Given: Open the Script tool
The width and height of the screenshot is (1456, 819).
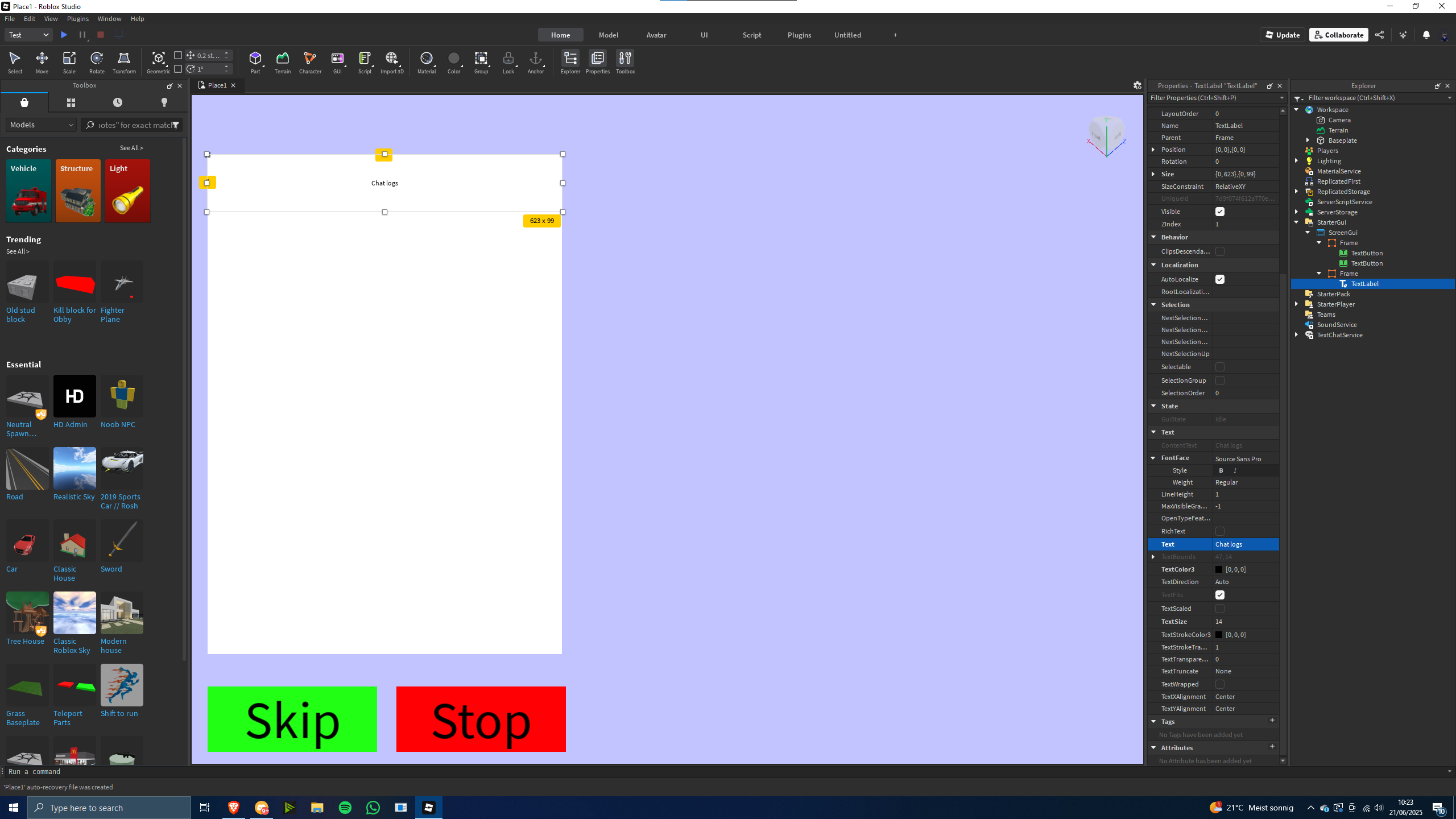Looking at the screenshot, I should click(x=365, y=62).
